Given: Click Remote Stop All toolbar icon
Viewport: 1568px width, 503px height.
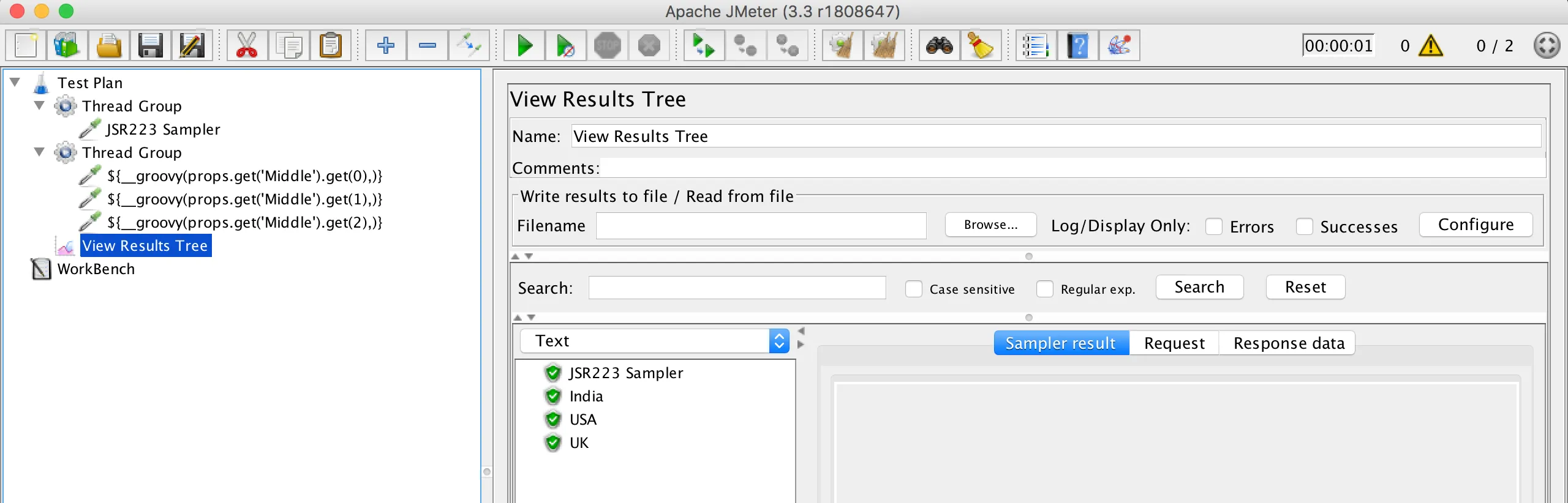Looking at the screenshot, I should (745, 45).
